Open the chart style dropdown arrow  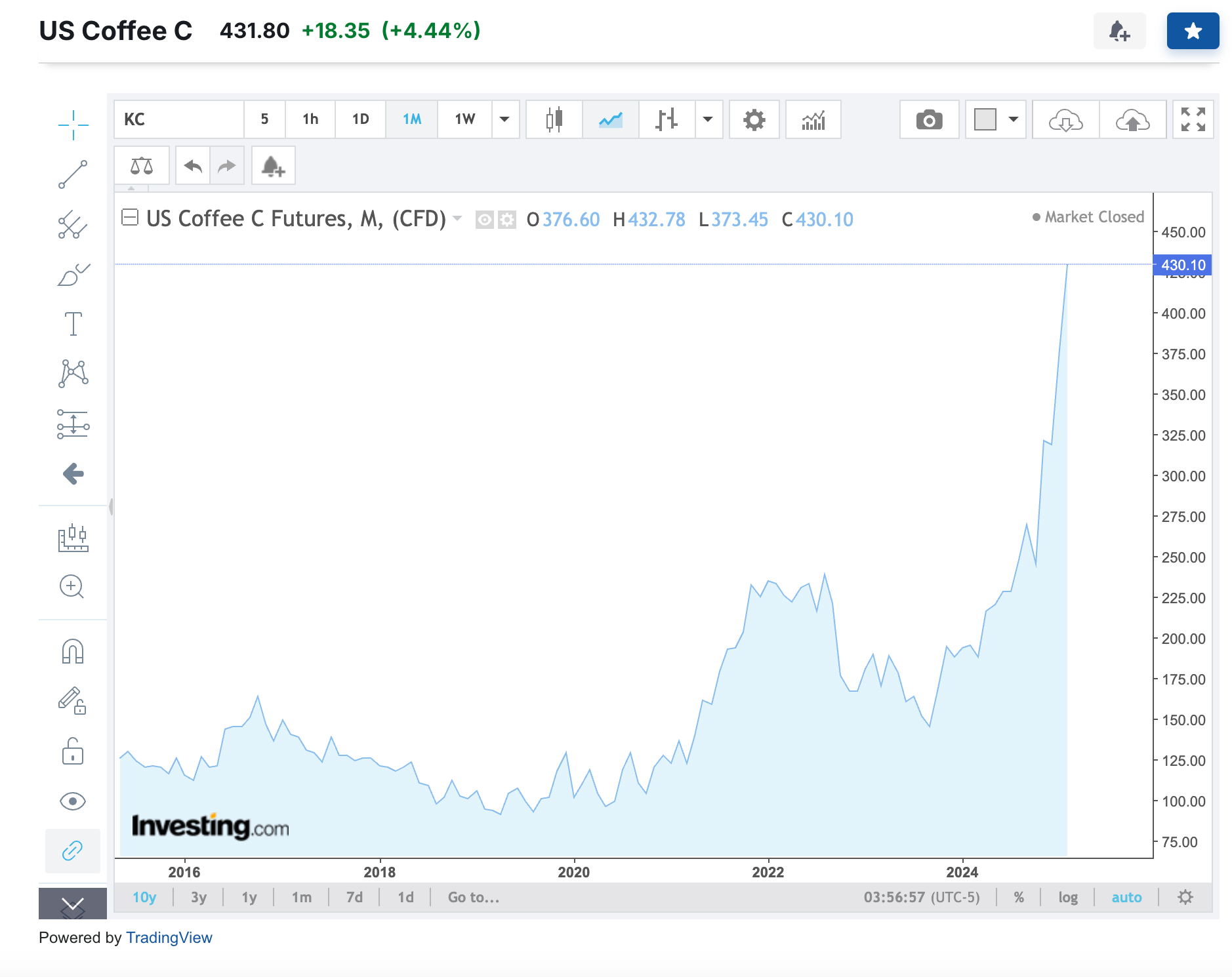(708, 120)
